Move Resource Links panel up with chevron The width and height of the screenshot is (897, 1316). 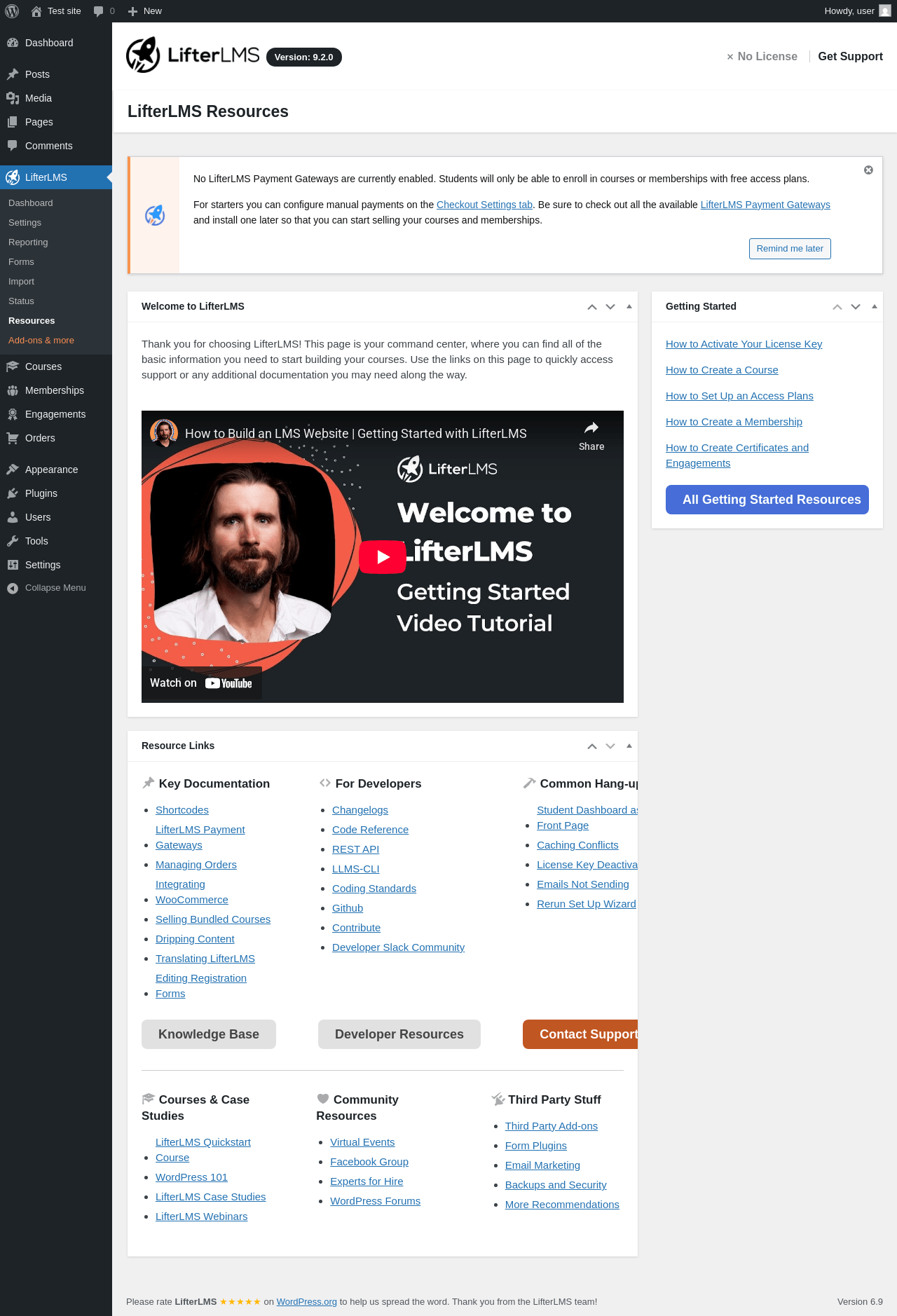click(592, 746)
